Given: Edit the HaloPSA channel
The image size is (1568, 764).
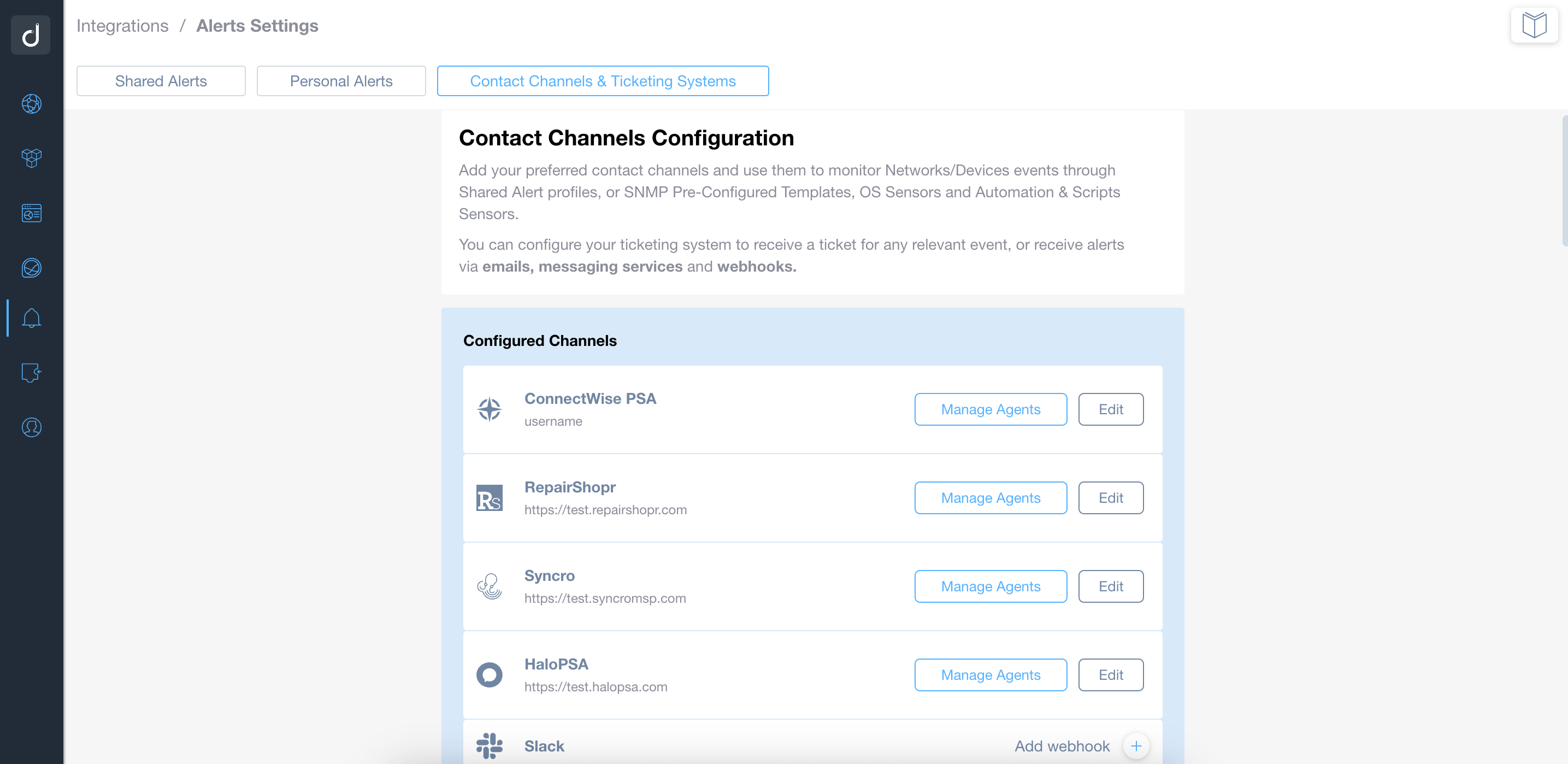Looking at the screenshot, I should point(1111,674).
